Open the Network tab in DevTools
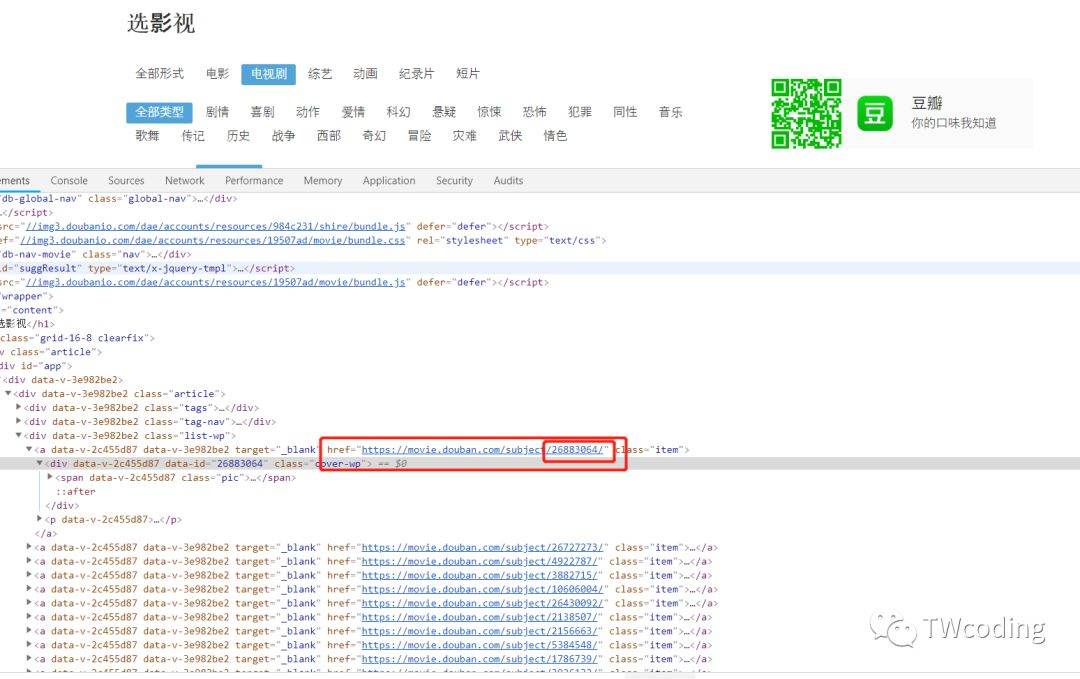Screen dimensions: 1080x679 point(185,180)
